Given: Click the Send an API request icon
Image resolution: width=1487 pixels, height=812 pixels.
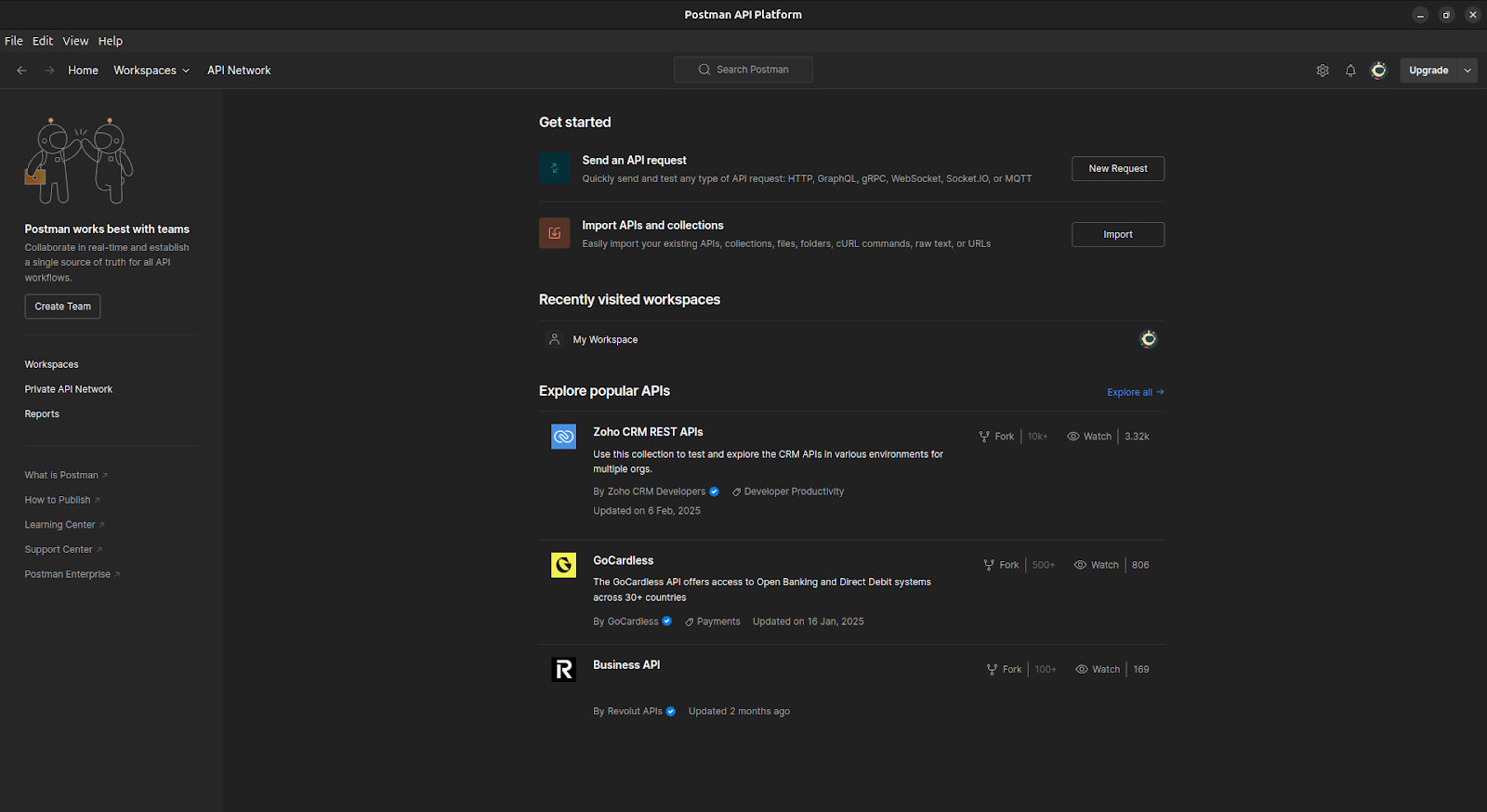Looking at the screenshot, I should 555,168.
